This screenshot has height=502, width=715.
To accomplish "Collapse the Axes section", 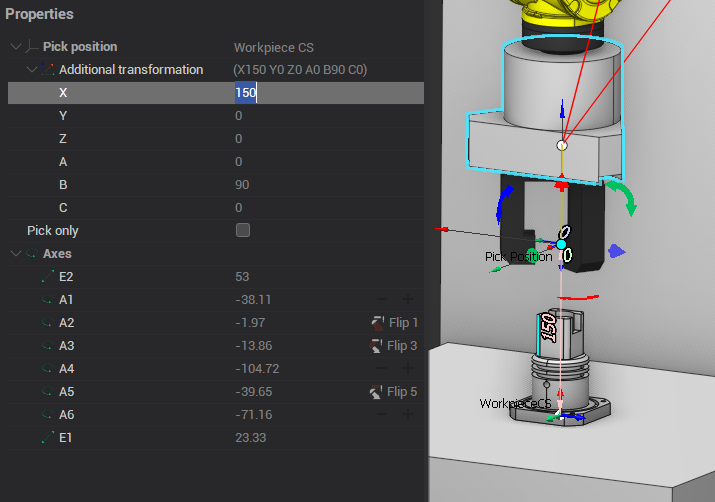I will (x=15, y=254).
